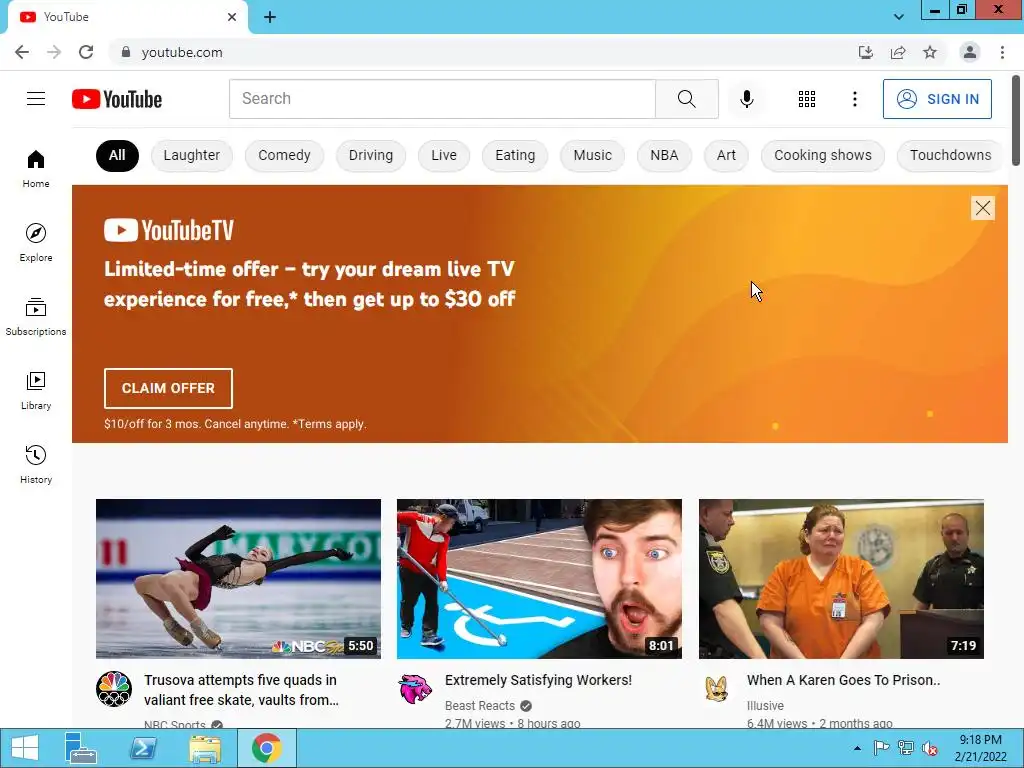
Task: Click the Chrome taskbar icon
Action: pyautogui.click(x=266, y=748)
